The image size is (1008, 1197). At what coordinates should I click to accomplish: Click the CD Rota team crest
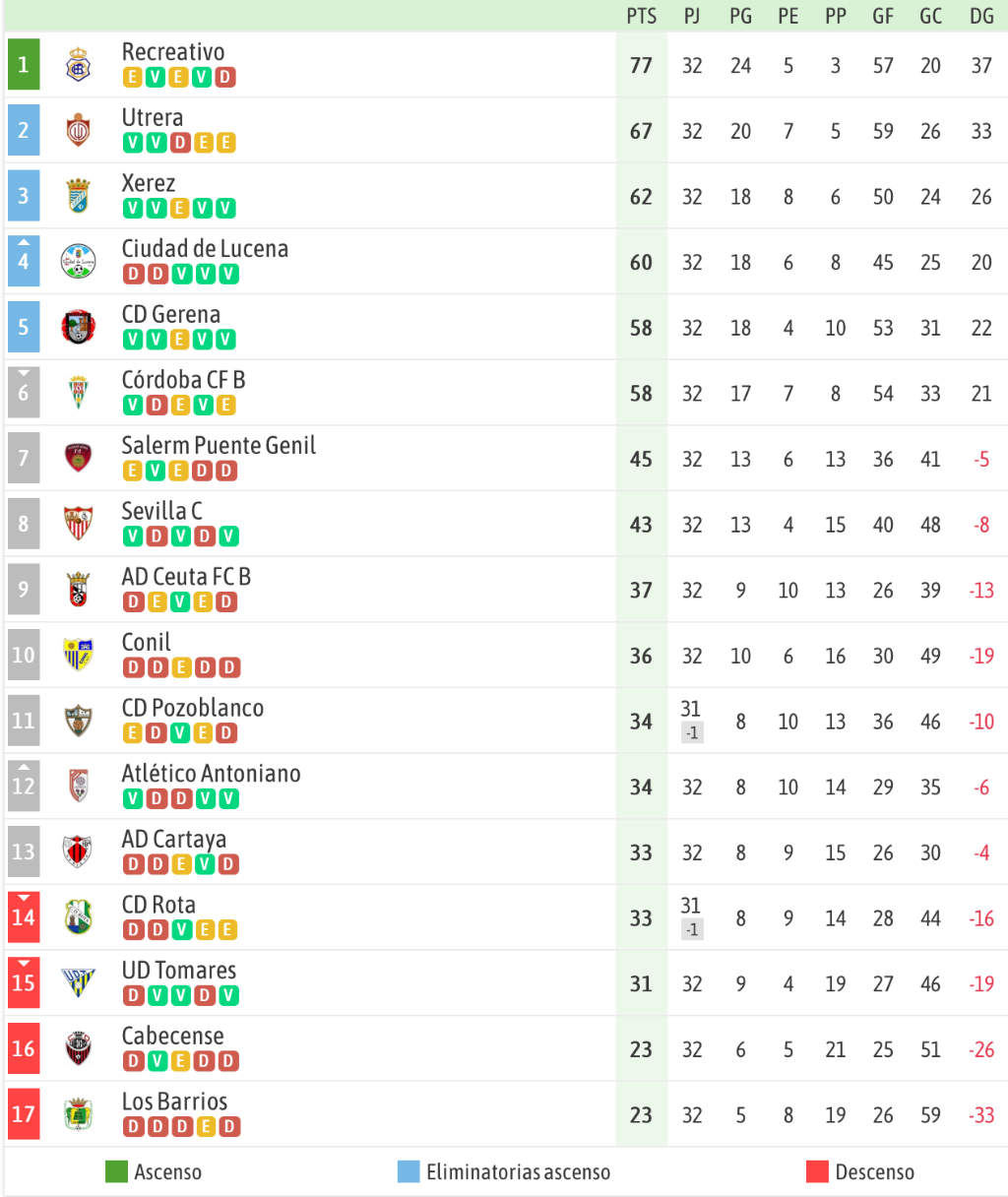click(78, 917)
